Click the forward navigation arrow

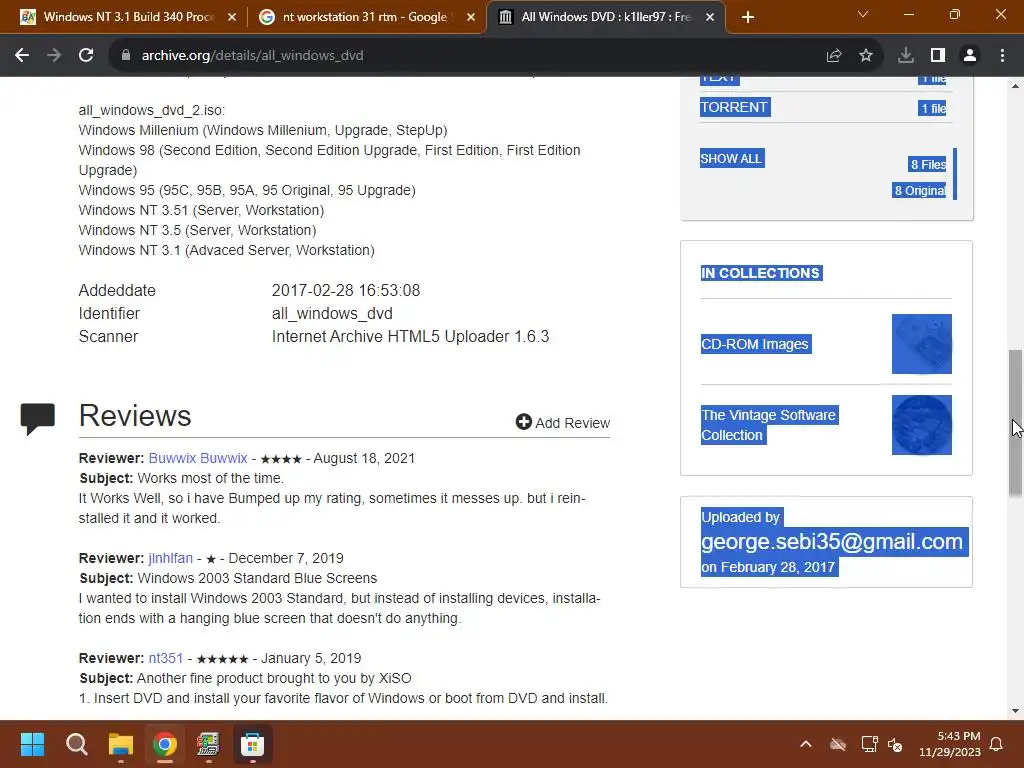(54, 56)
